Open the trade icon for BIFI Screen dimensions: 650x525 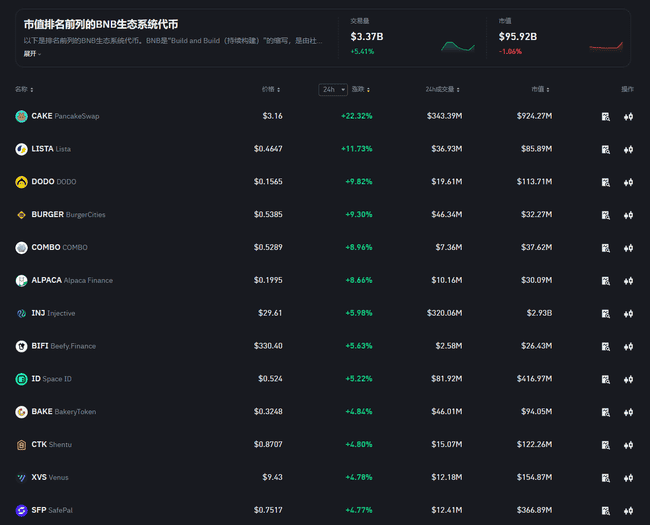coord(628,347)
